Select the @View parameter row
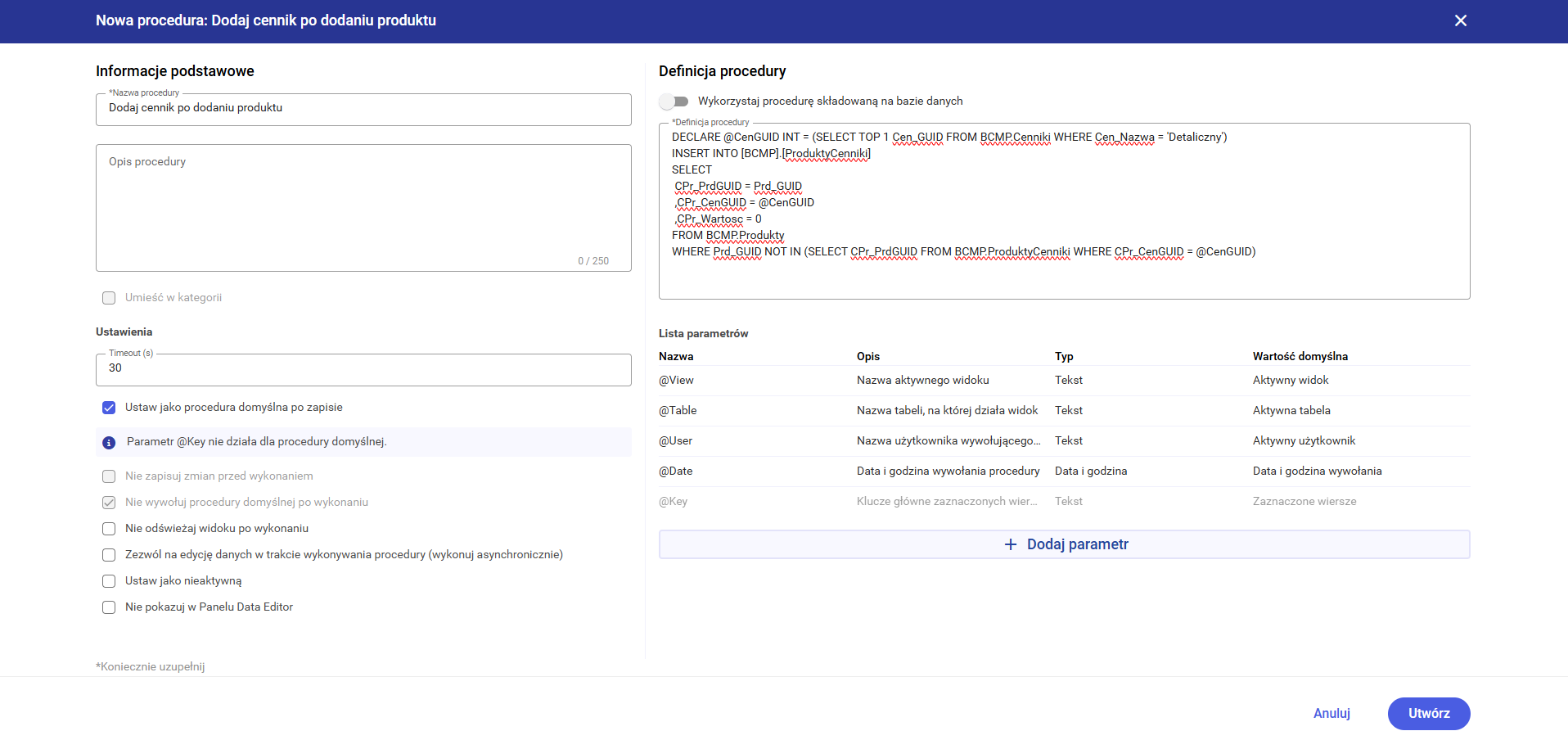Viewport: 1568px width, 749px height. [x=1064, y=381]
